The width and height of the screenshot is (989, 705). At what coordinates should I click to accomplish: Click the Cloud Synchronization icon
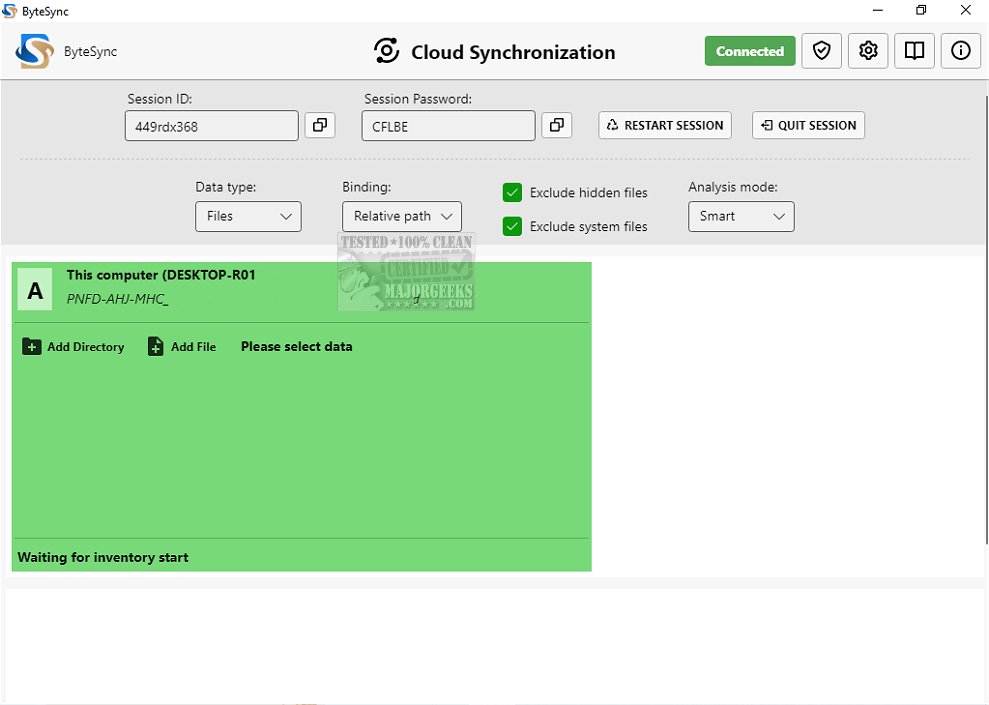click(x=387, y=50)
